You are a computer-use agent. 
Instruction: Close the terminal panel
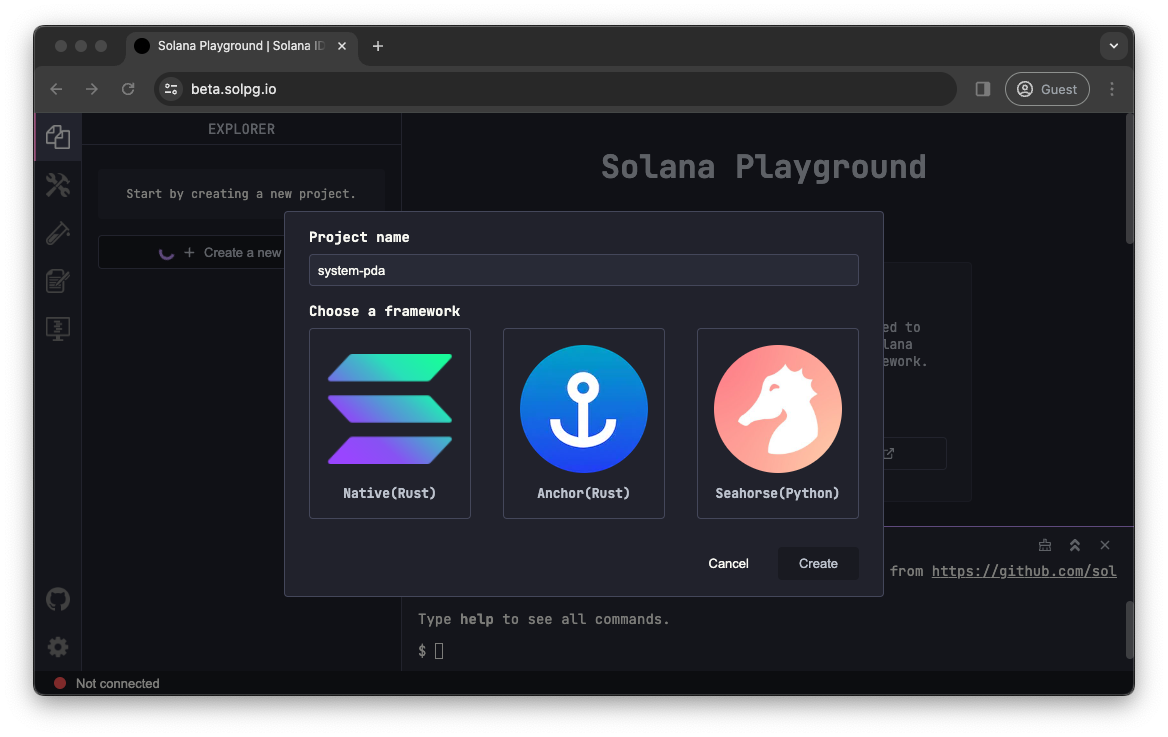coord(1105,545)
